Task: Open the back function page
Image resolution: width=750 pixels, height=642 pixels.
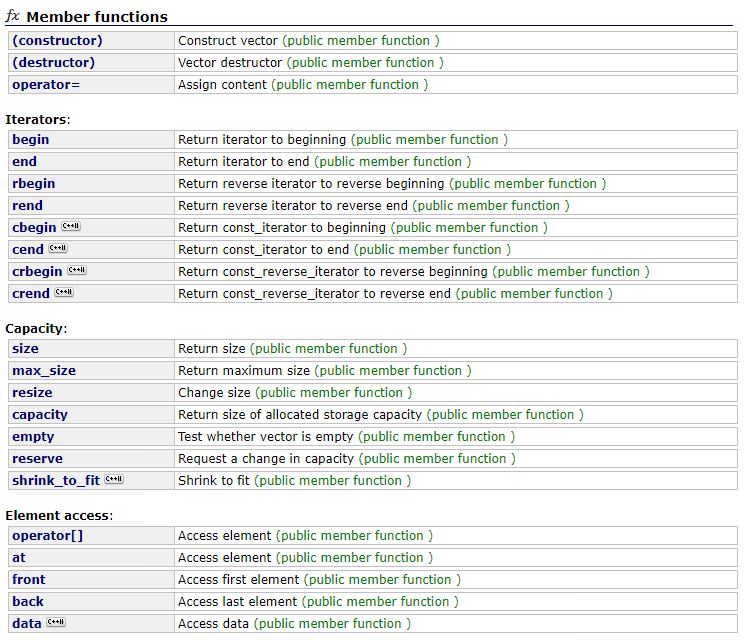Action: (x=27, y=602)
